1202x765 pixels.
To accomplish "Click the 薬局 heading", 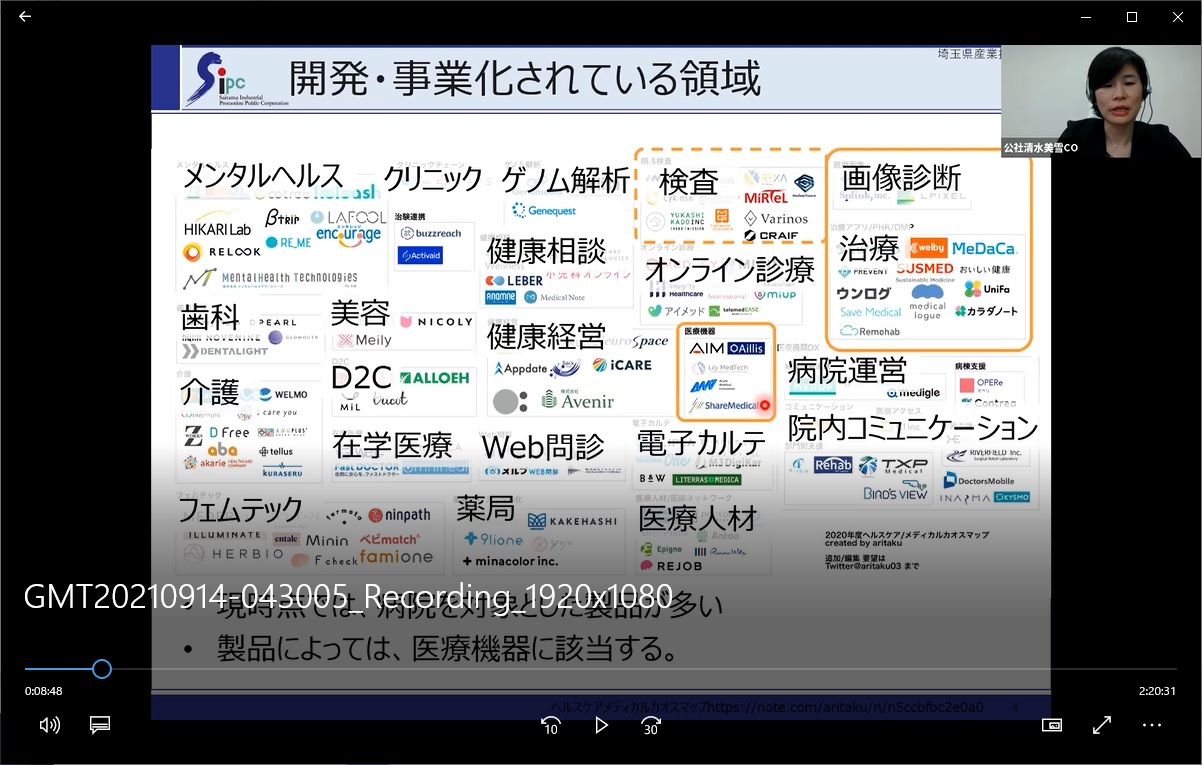I will tap(485, 509).
